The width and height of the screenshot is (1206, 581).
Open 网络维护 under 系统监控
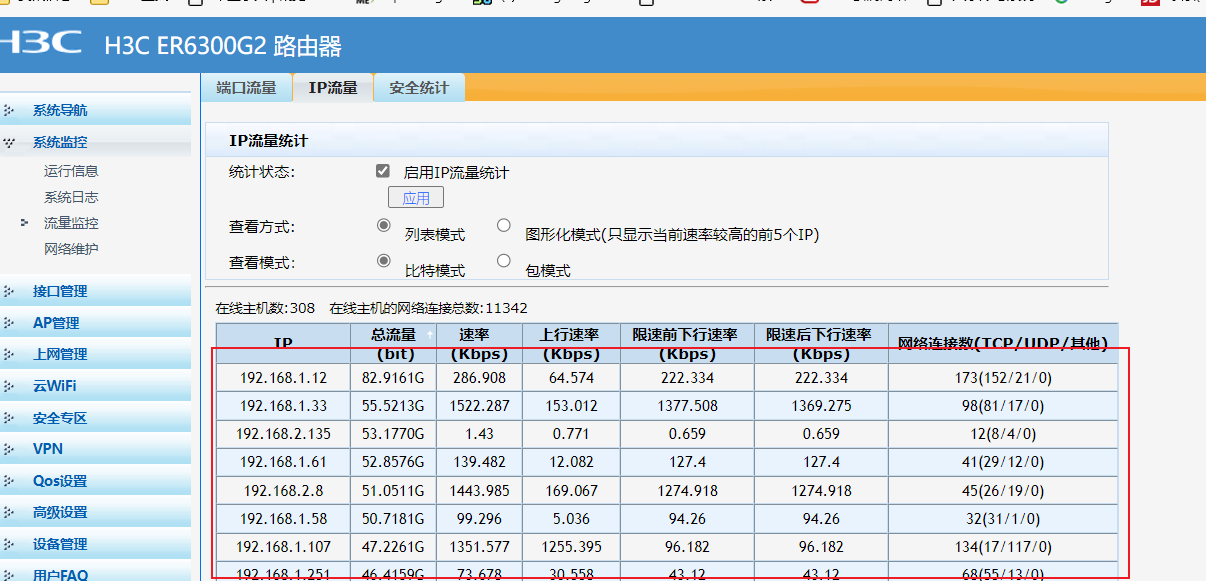[x=71, y=249]
